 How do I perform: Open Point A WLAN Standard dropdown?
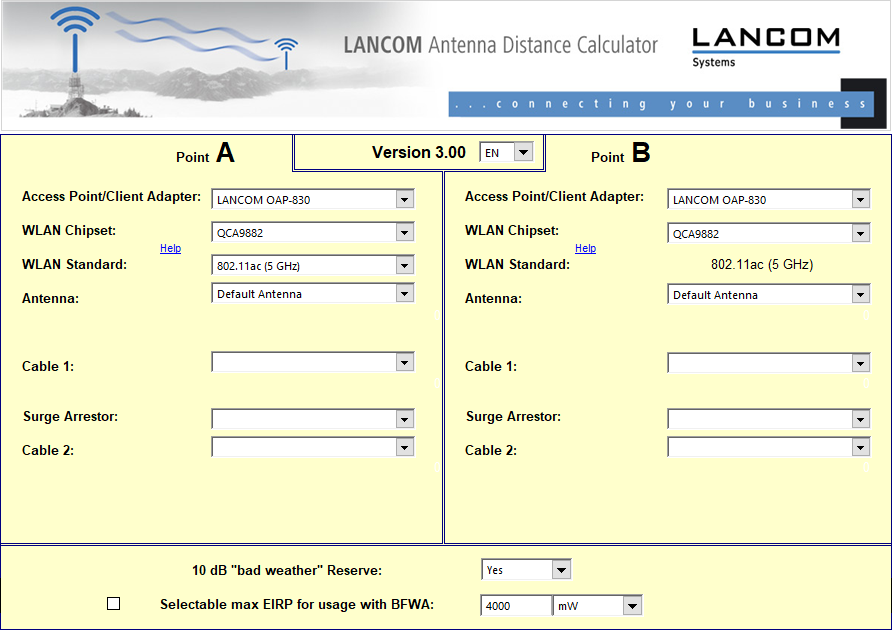312,266
